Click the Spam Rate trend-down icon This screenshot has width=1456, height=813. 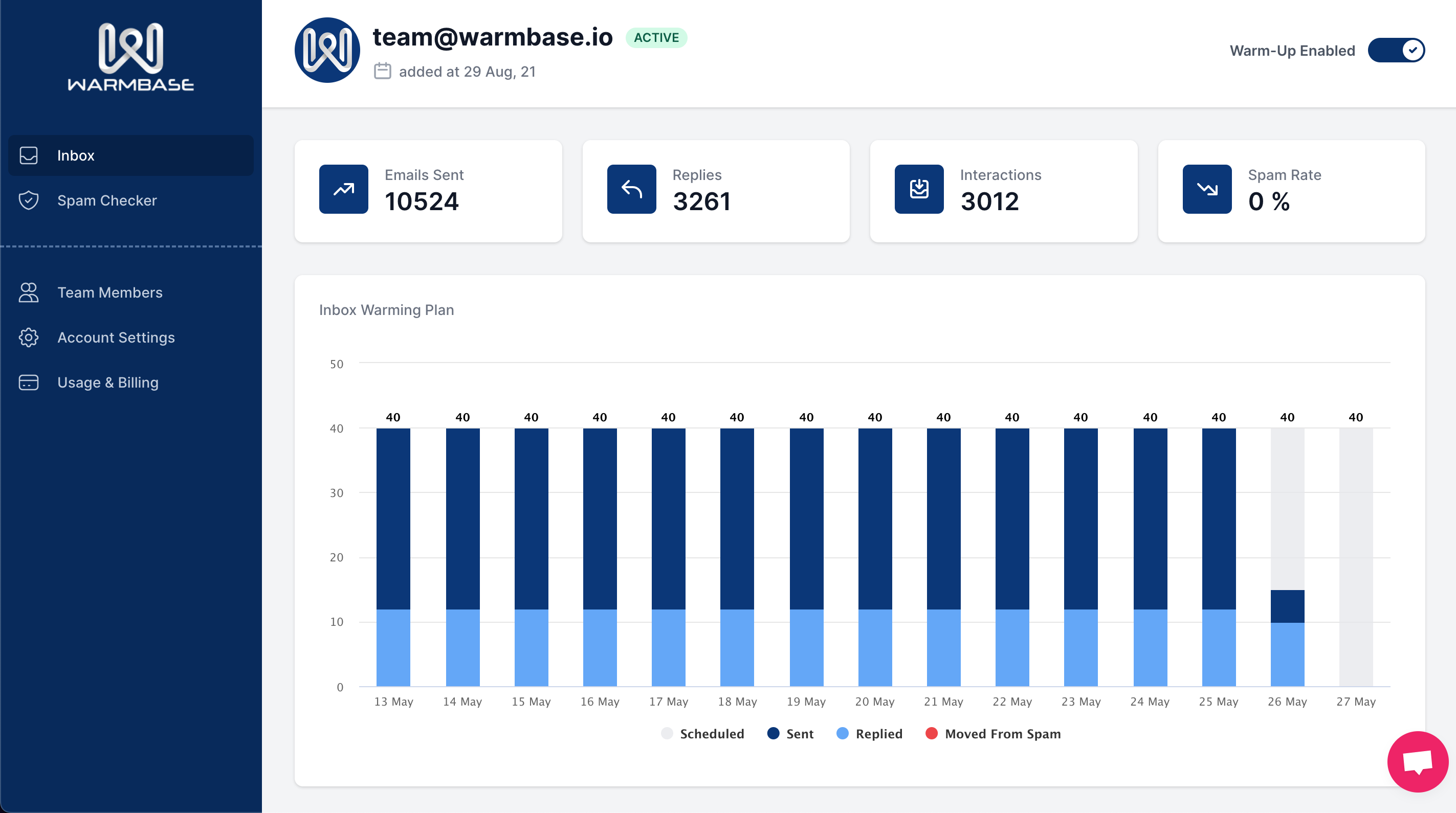tap(1206, 189)
